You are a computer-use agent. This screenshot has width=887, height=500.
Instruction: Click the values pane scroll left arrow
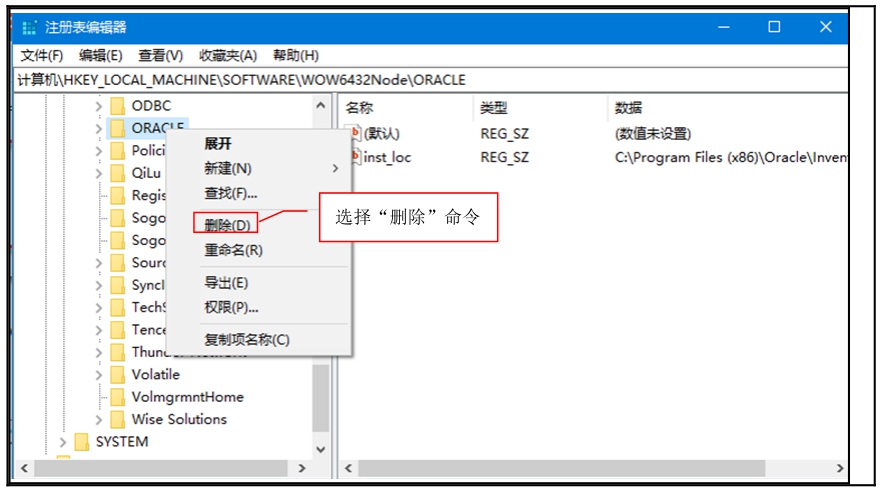tap(348, 468)
